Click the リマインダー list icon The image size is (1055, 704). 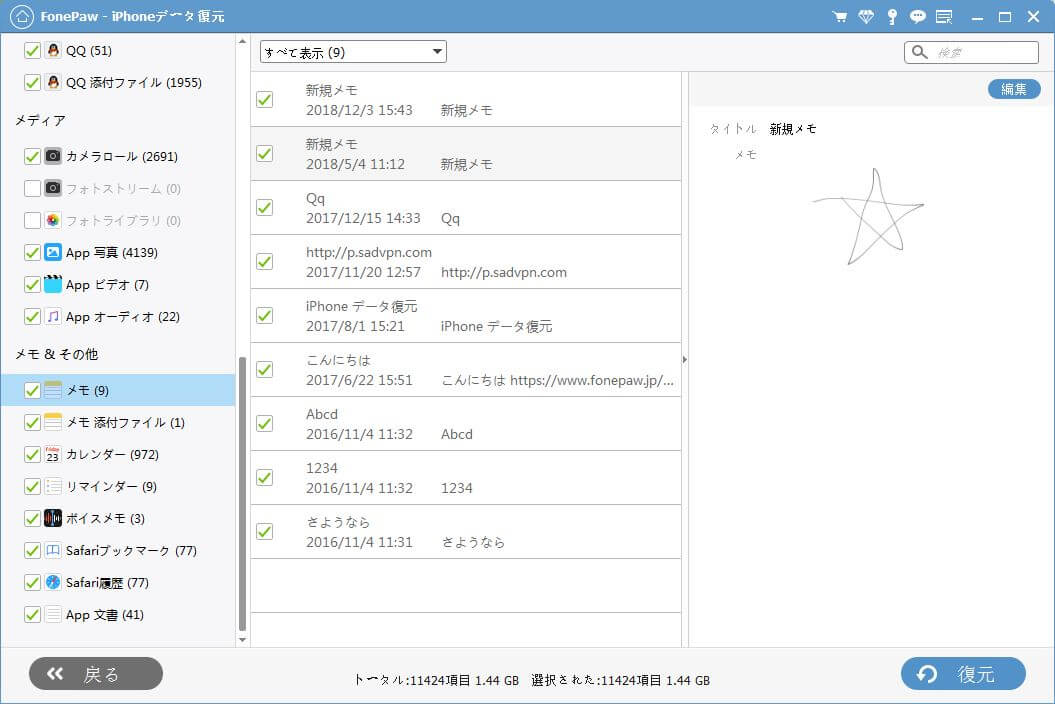click(53, 486)
